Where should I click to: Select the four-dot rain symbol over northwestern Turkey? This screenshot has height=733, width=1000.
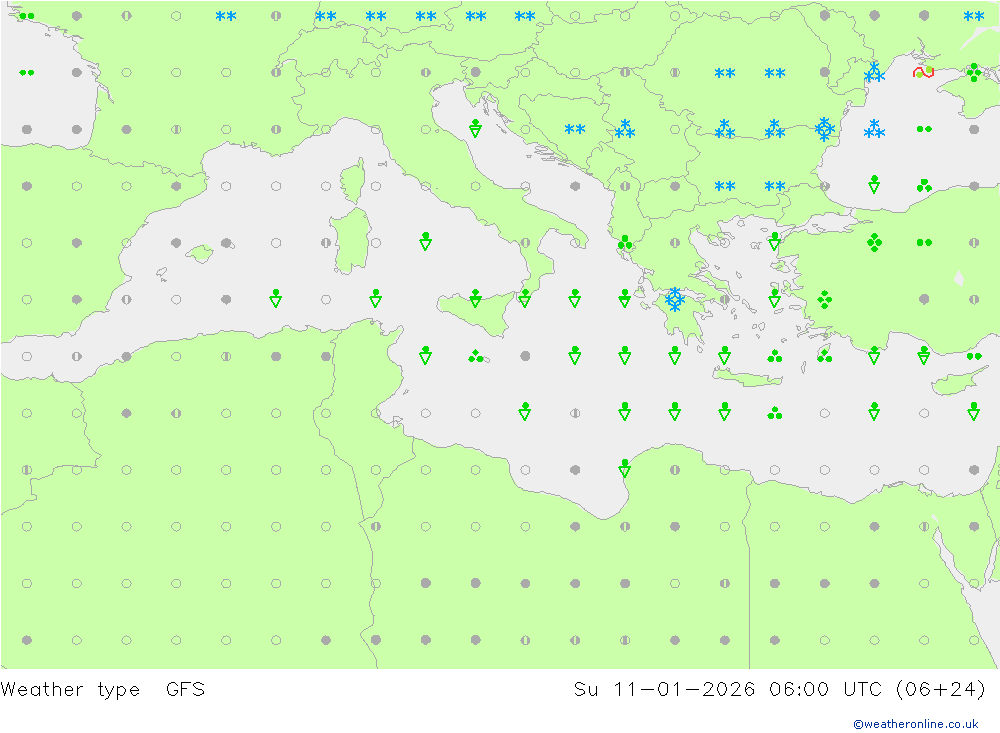pyautogui.click(x=874, y=242)
